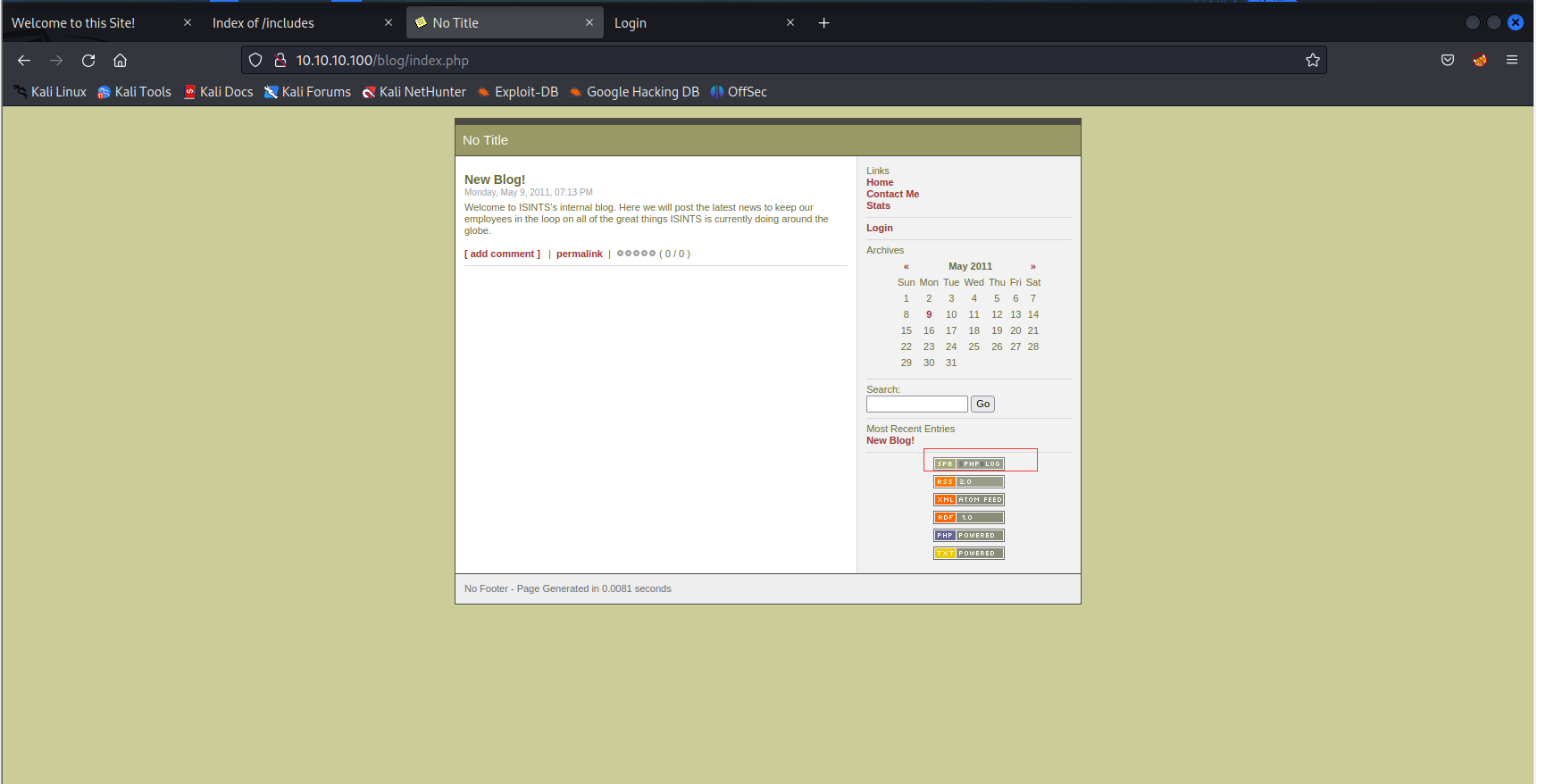Image resolution: width=1546 pixels, height=784 pixels.
Task: Open the Kali Docs bookmark
Action: click(218, 92)
